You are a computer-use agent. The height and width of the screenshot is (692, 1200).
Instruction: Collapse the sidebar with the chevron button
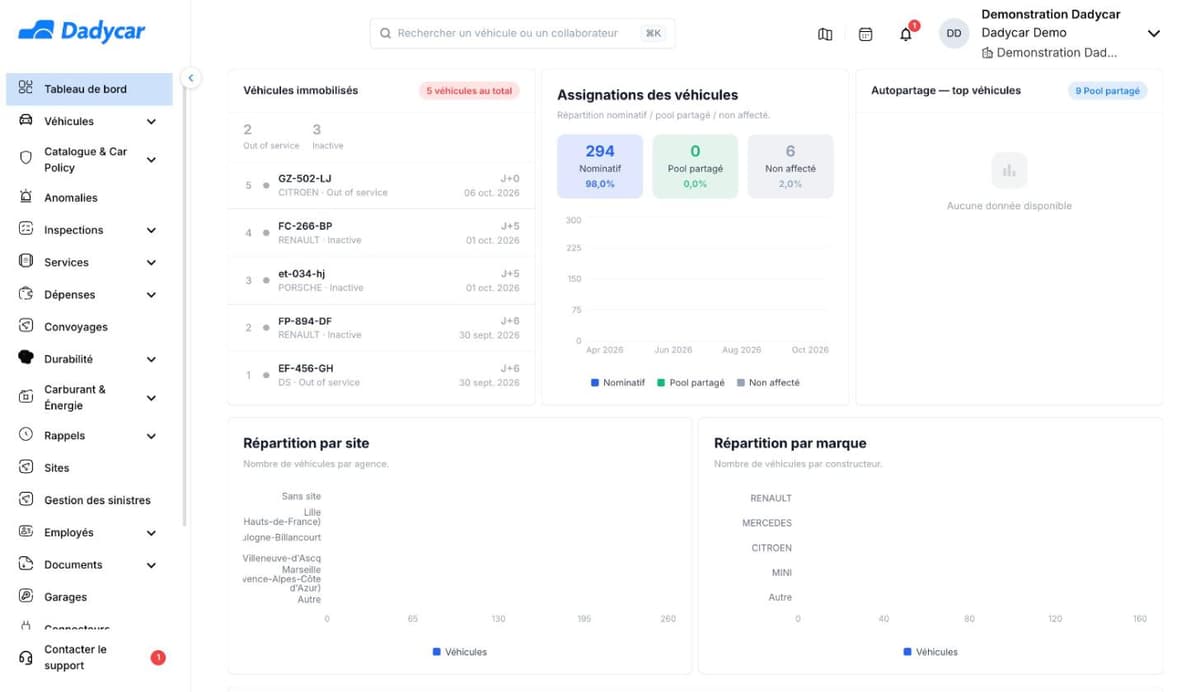[x=191, y=78]
